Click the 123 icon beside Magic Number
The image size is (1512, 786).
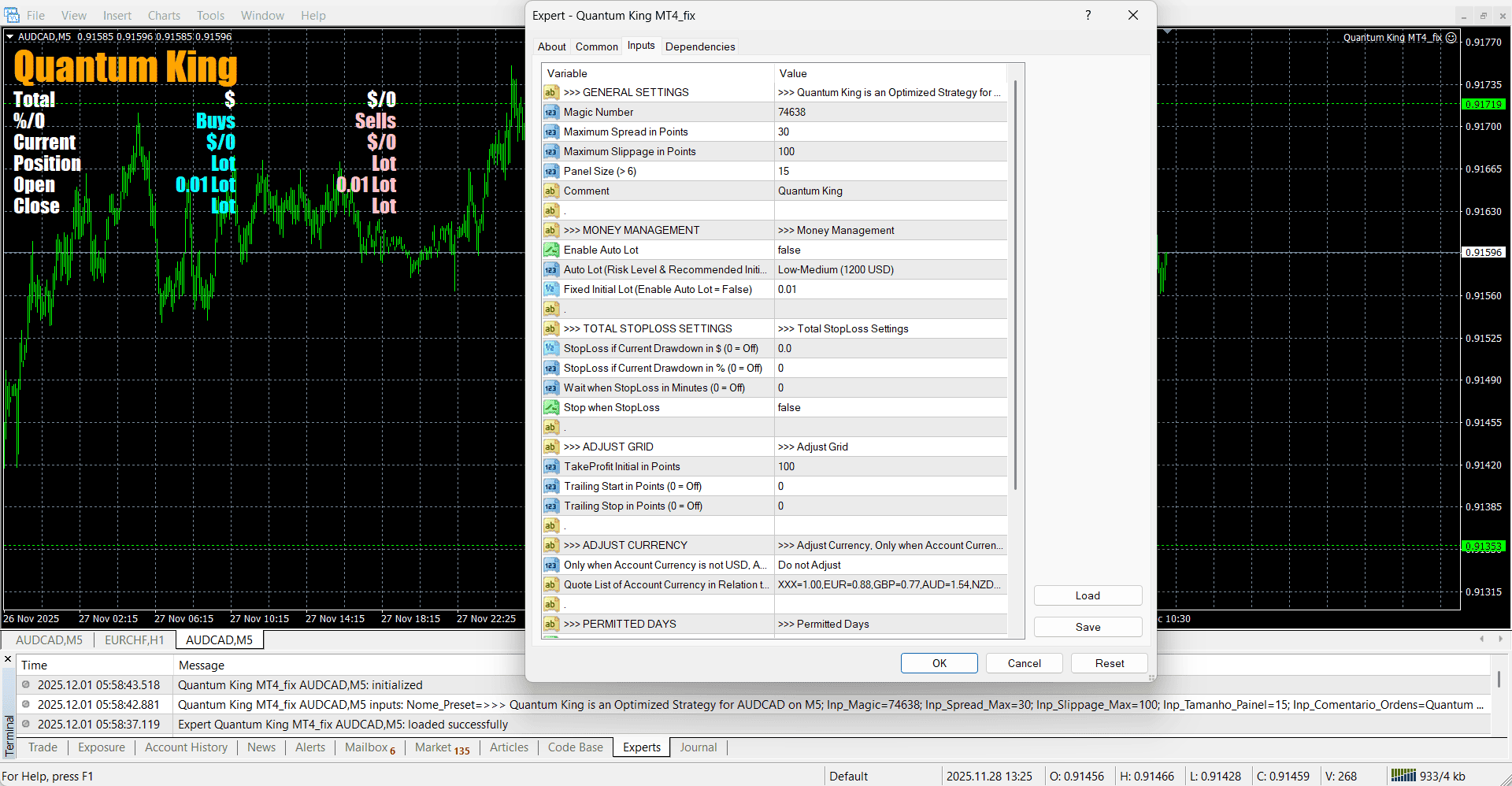pyautogui.click(x=550, y=112)
